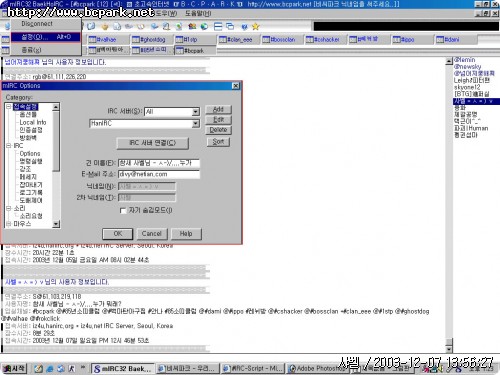Click the yellow star toolbar icon

255,26
